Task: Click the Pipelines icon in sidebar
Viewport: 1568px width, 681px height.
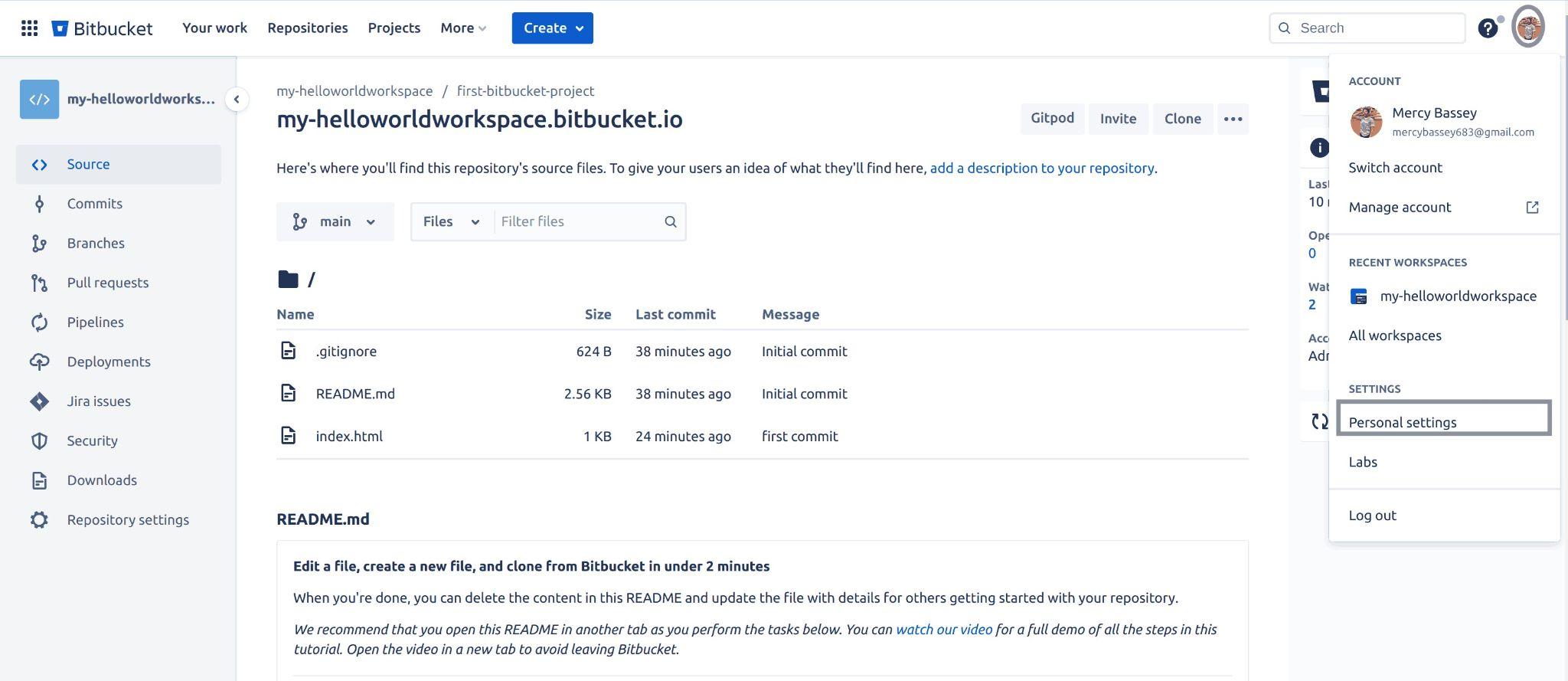Action: pos(40,322)
